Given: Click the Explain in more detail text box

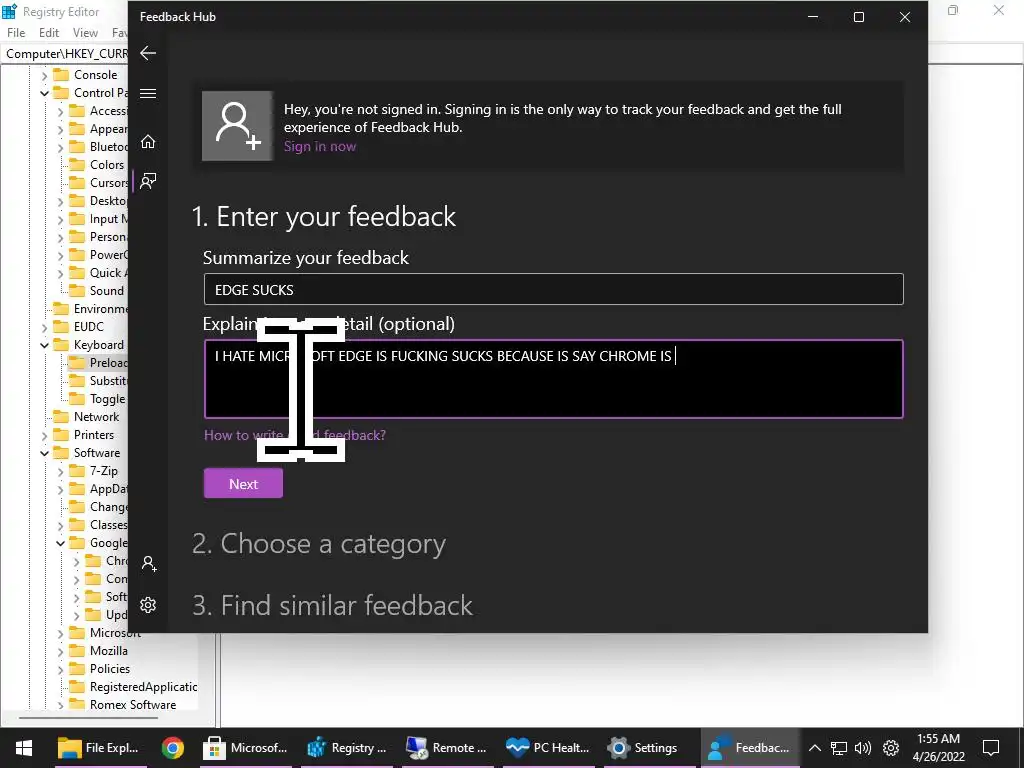Looking at the screenshot, I should coord(554,379).
